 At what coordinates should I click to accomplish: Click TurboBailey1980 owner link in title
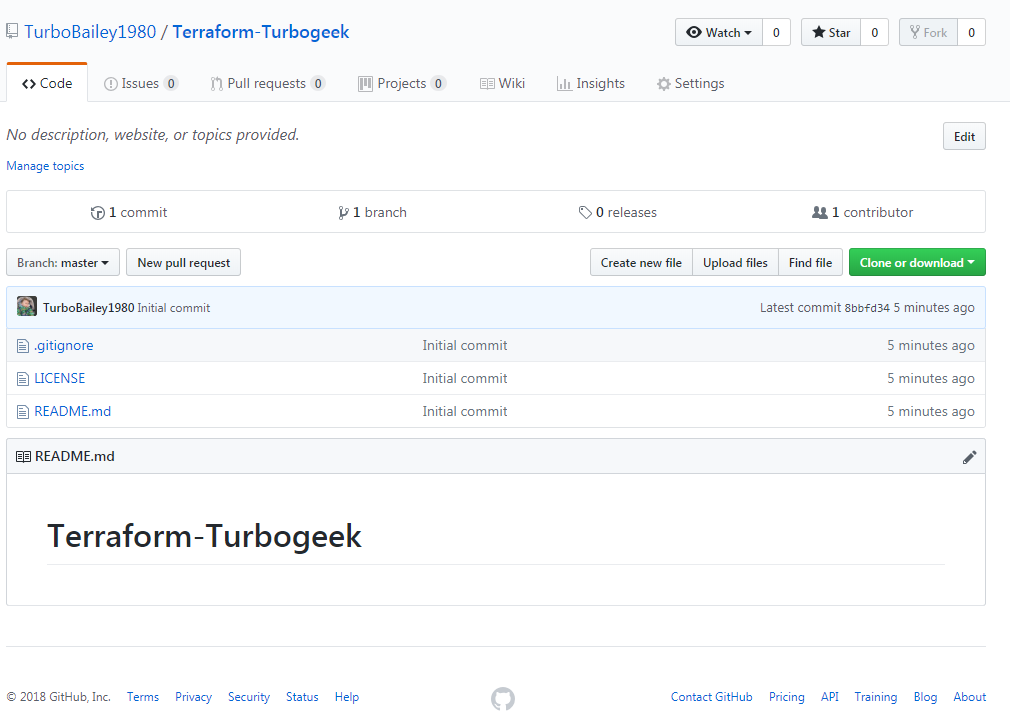click(90, 32)
